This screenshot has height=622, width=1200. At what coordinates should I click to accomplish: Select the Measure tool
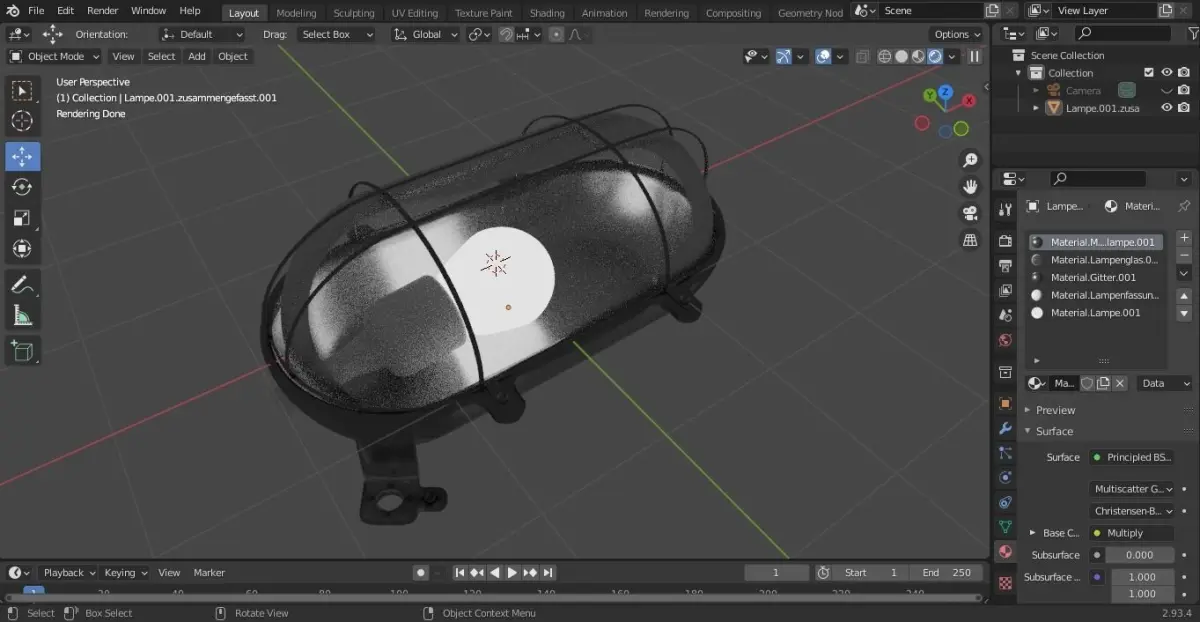click(x=22, y=315)
